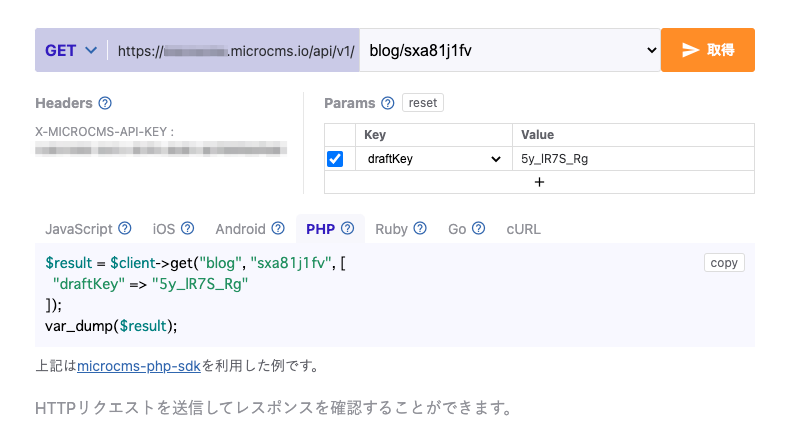Click the help icon beside iOS tab
Image resolution: width=791 pixels, height=448 pixels.
188,229
